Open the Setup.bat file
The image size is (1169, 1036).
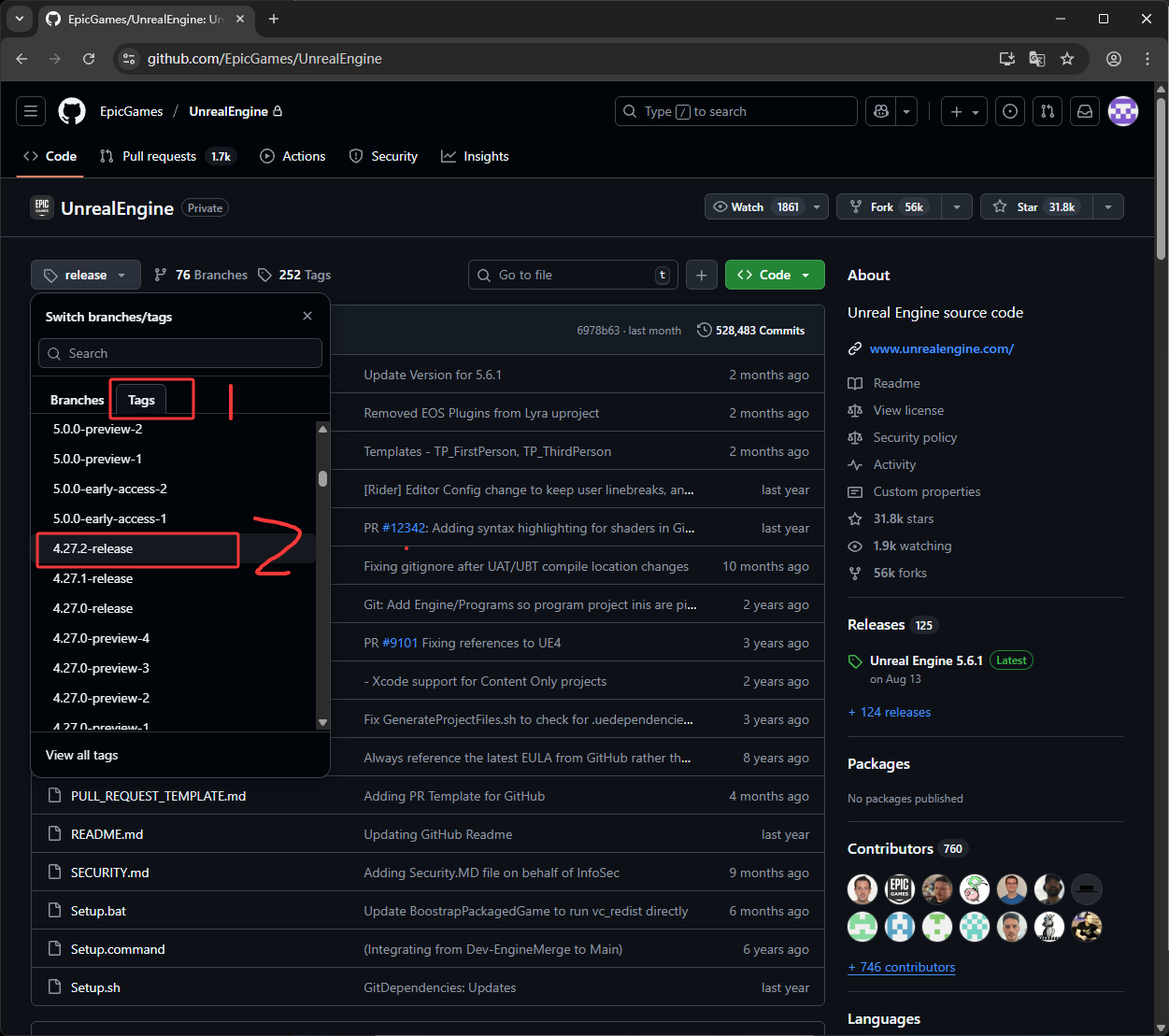(98, 911)
